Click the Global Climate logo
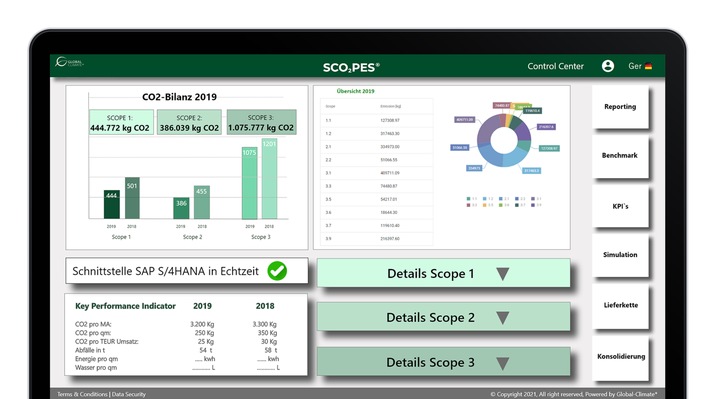The image size is (710, 399). pyautogui.click(x=69, y=62)
